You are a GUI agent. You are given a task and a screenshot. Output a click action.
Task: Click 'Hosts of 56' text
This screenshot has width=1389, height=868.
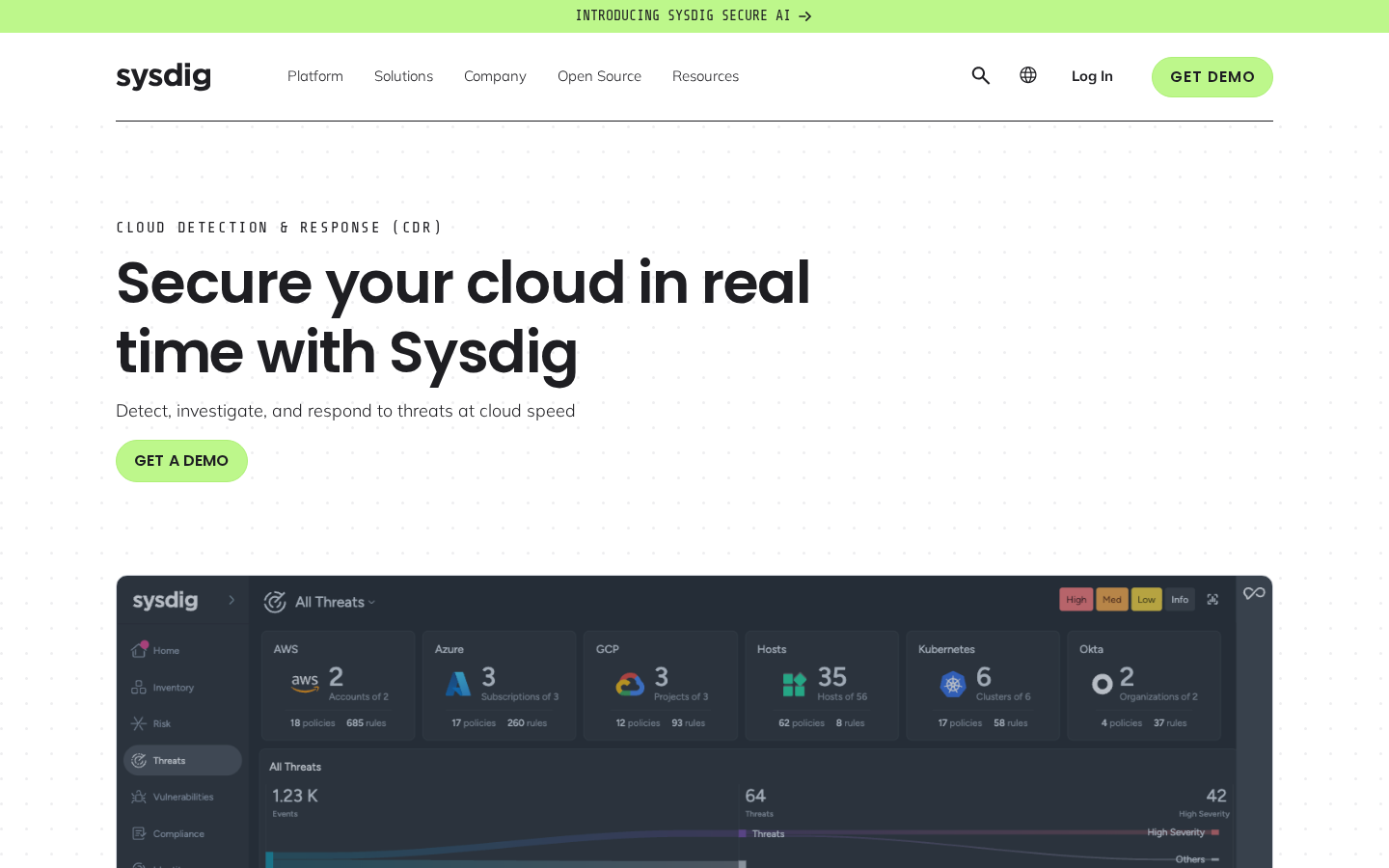point(842,696)
